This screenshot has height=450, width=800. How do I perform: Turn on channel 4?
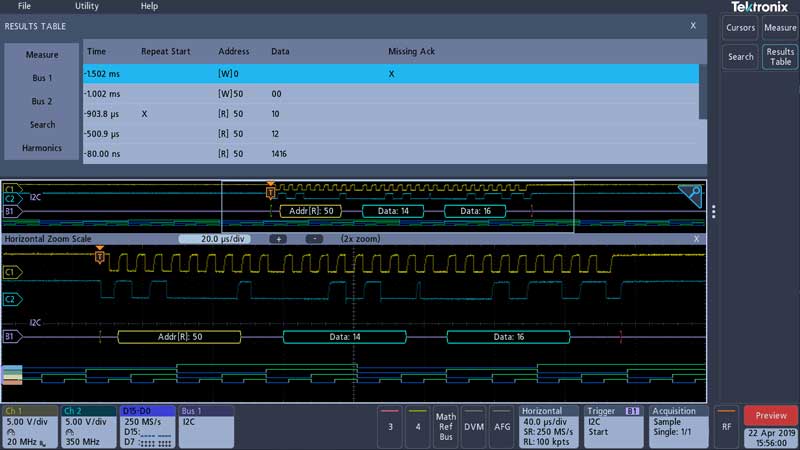tap(418, 427)
